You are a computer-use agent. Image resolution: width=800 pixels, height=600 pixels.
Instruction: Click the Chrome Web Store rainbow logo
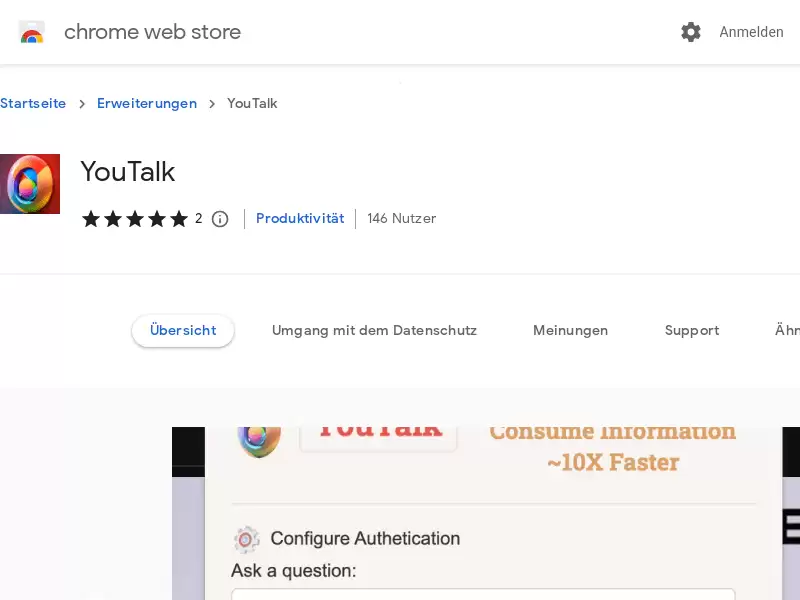tap(32, 32)
